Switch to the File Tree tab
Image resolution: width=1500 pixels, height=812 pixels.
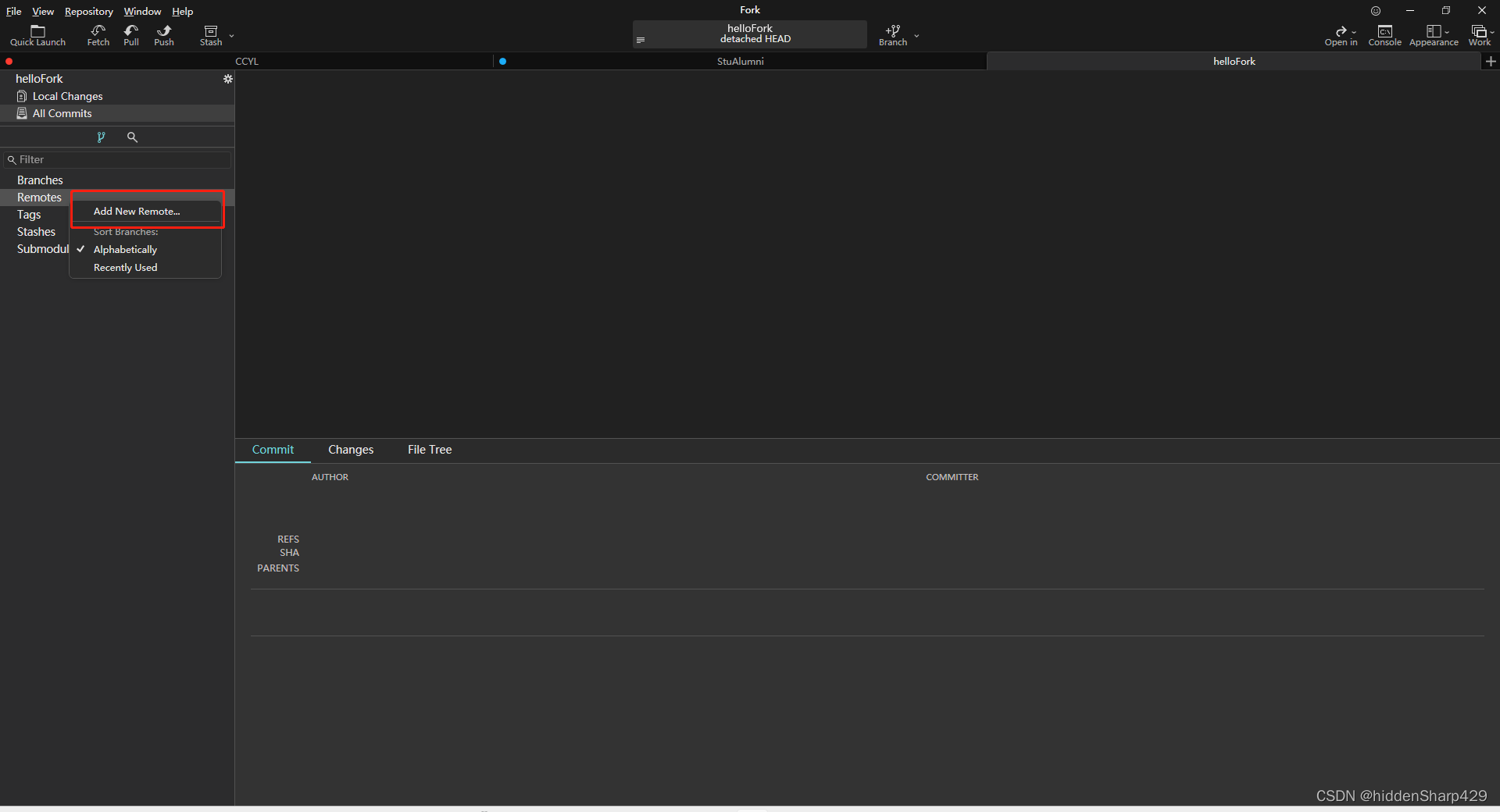tap(430, 450)
